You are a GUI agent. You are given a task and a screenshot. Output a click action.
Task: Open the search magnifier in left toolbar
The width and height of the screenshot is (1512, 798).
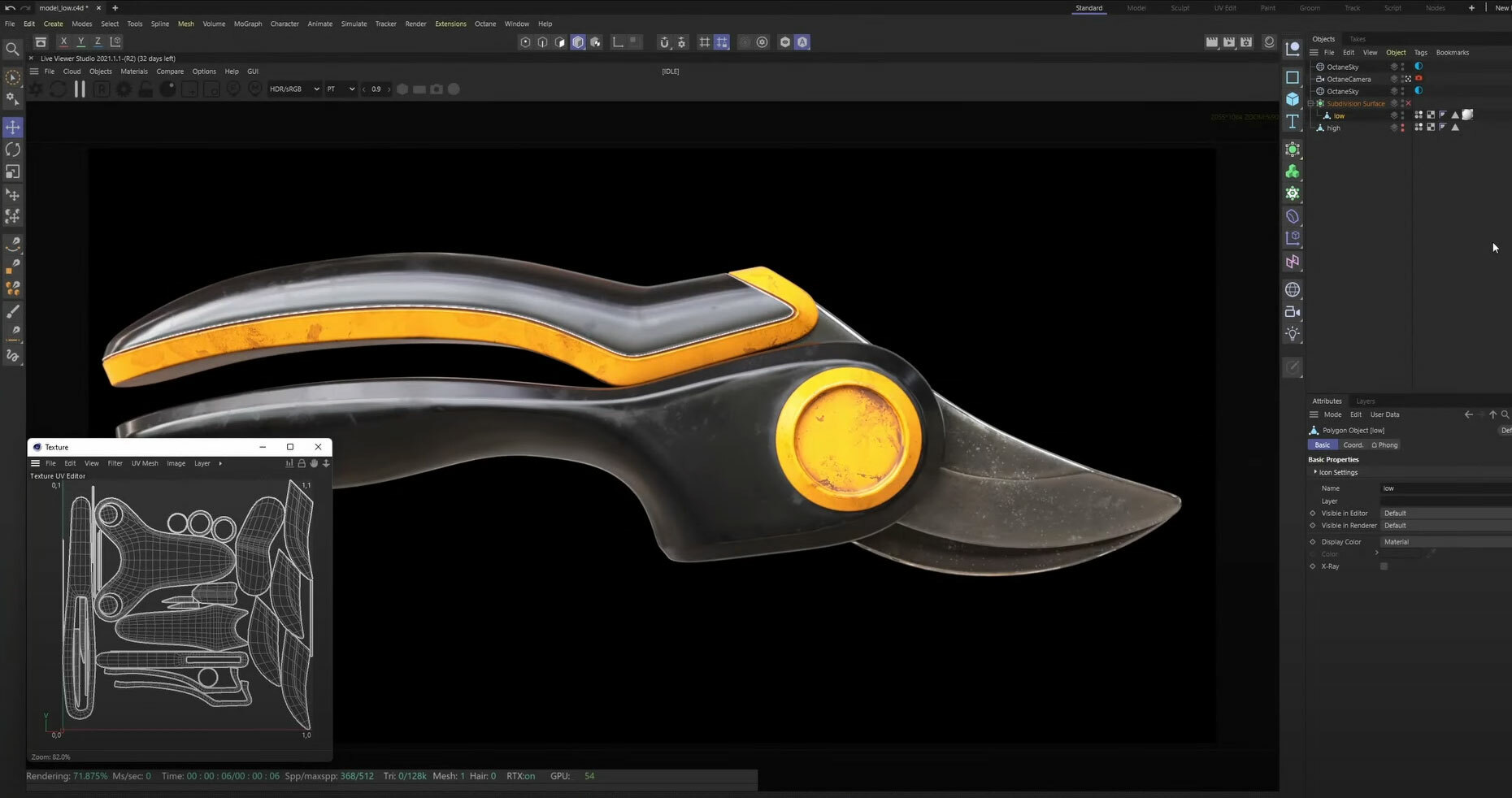(12, 49)
